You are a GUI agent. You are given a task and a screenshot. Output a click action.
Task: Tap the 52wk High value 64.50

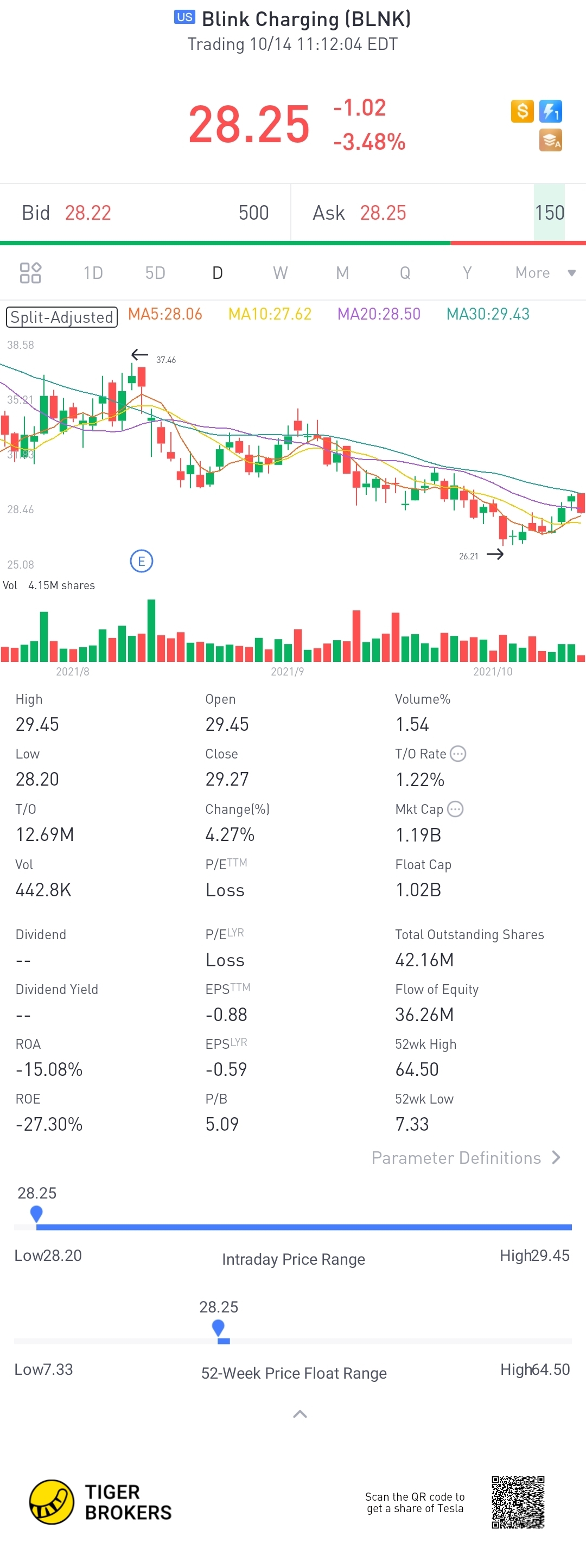pyautogui.click(x=417, y=1069)
